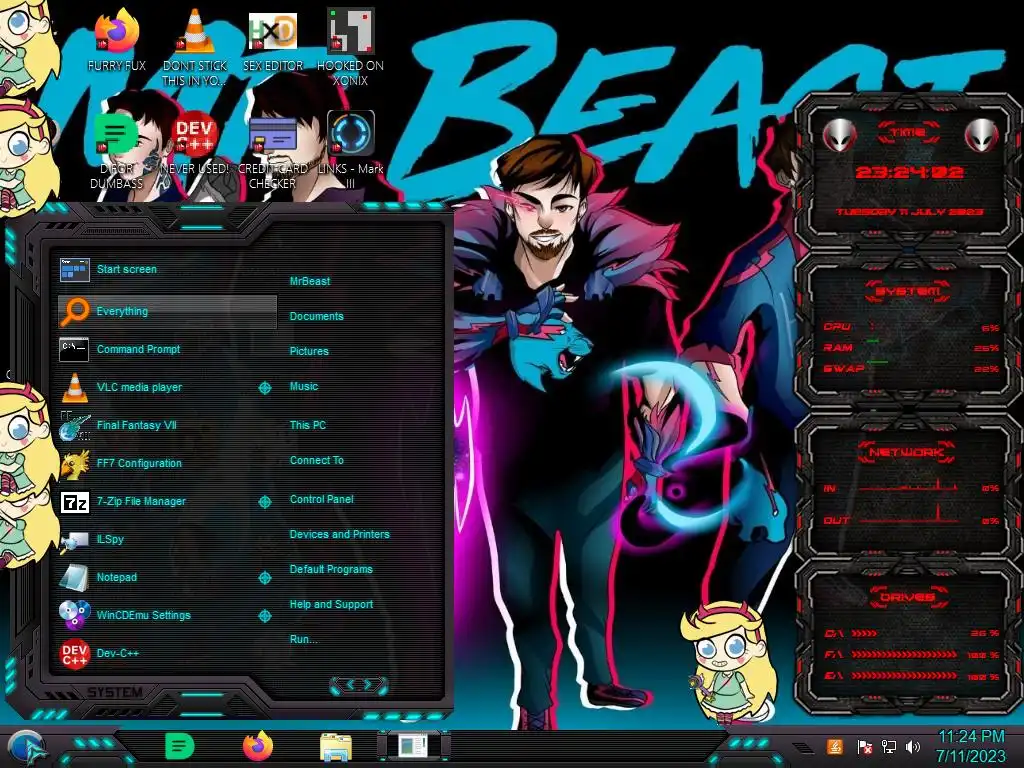Click the F:\ drive usage bar widget
Screen dimensions: 1024x768
(x=912, y=654)
